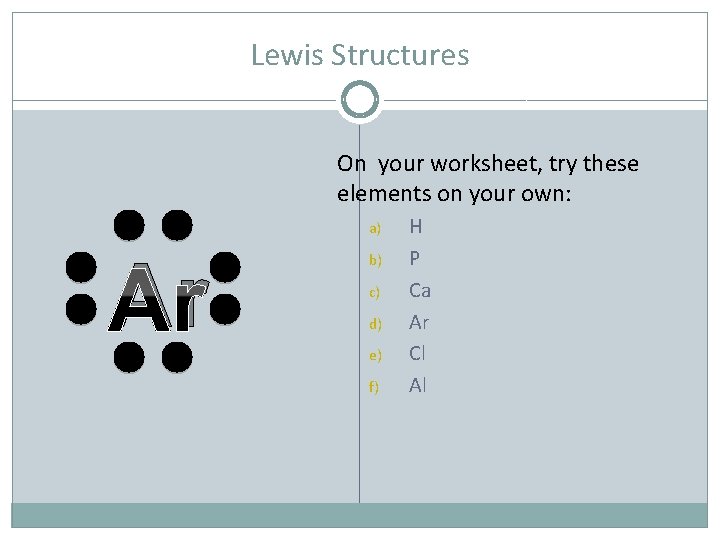Click the top-left electron dot above Ar
Image resolution: width=720 pixels, height=540 pixels.
pos(127,226)
